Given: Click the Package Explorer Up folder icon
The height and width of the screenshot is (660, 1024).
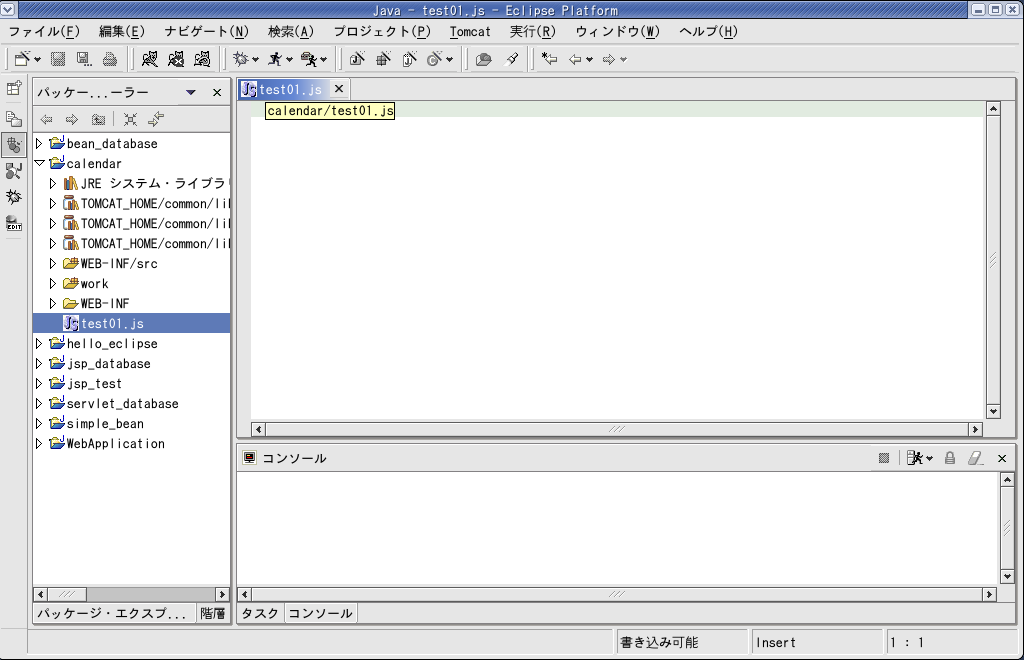Looking at the screenshot, I should (98, 119).
